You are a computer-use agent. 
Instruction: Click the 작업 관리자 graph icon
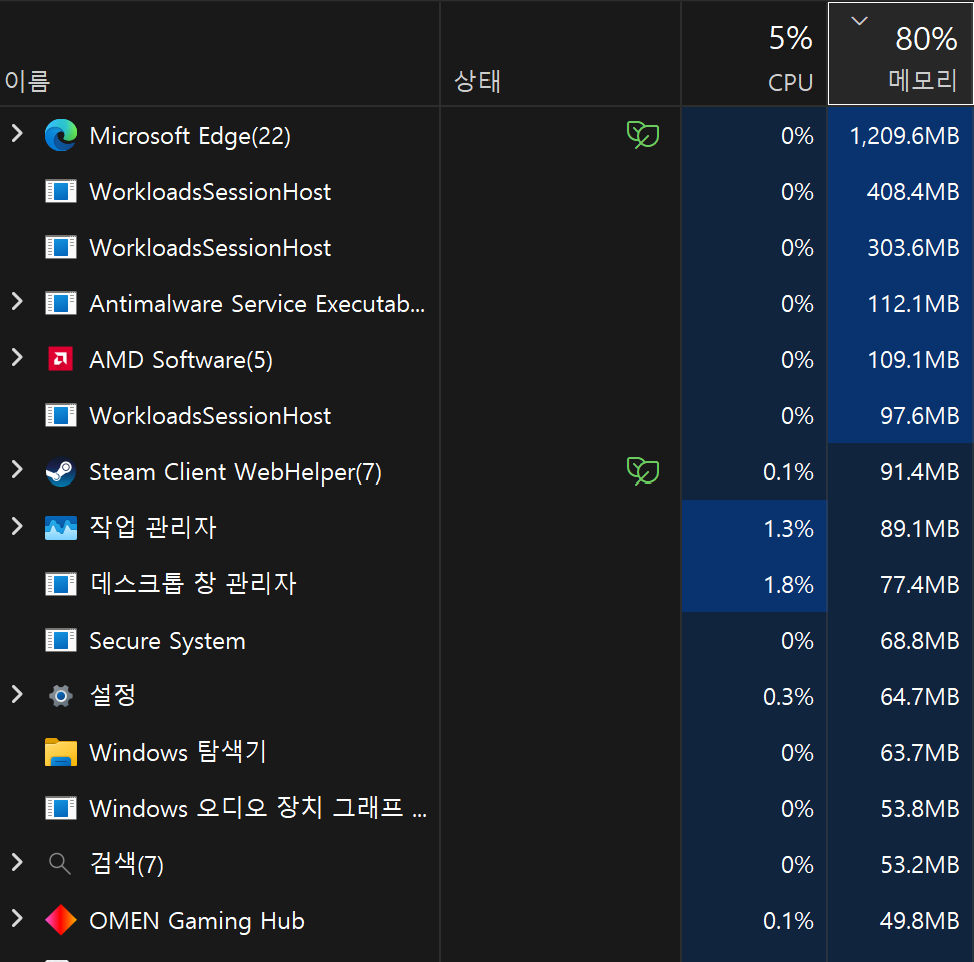61,528
